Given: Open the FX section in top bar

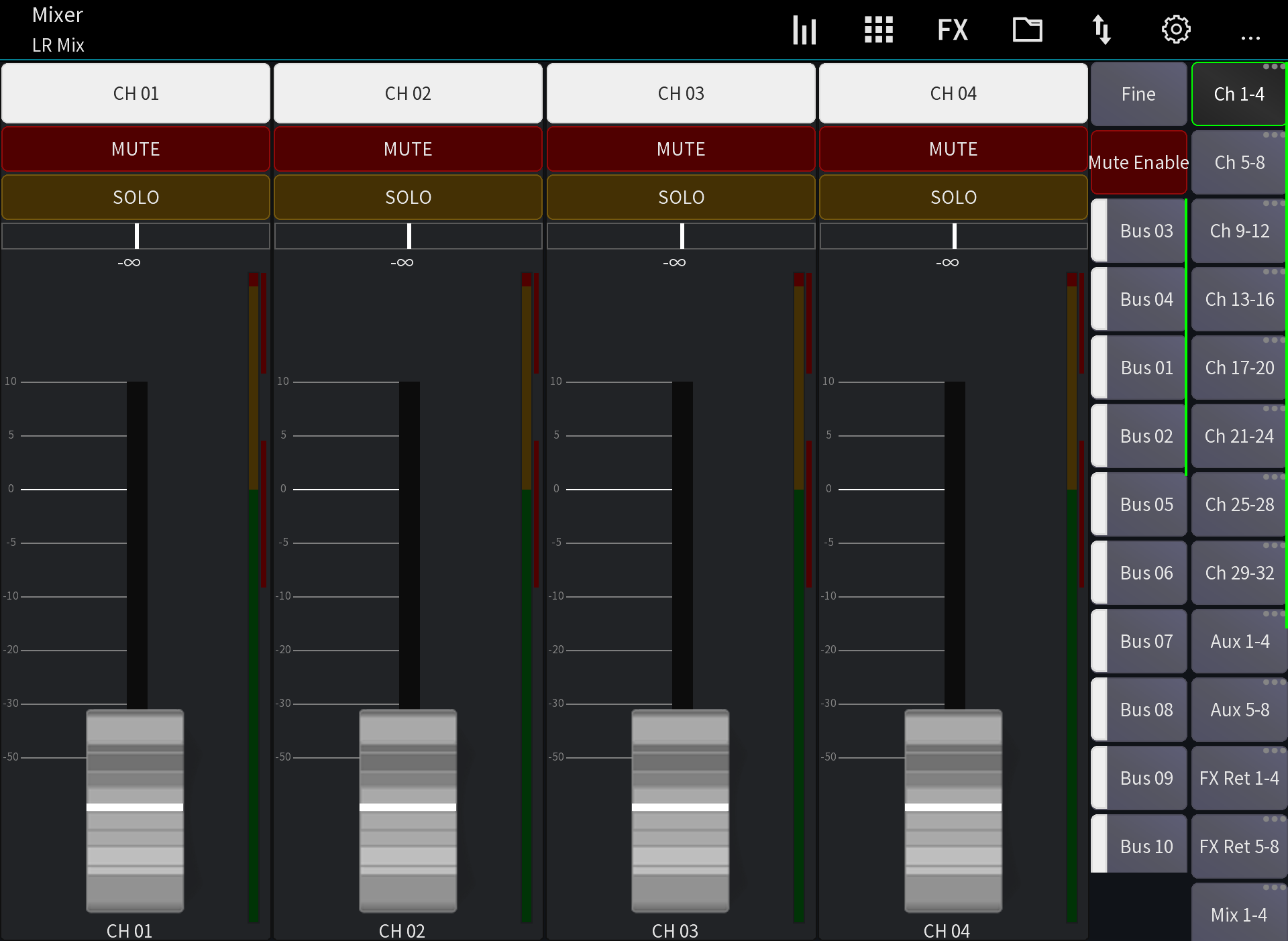Looking at the screenshot, I should pos(953,30).
